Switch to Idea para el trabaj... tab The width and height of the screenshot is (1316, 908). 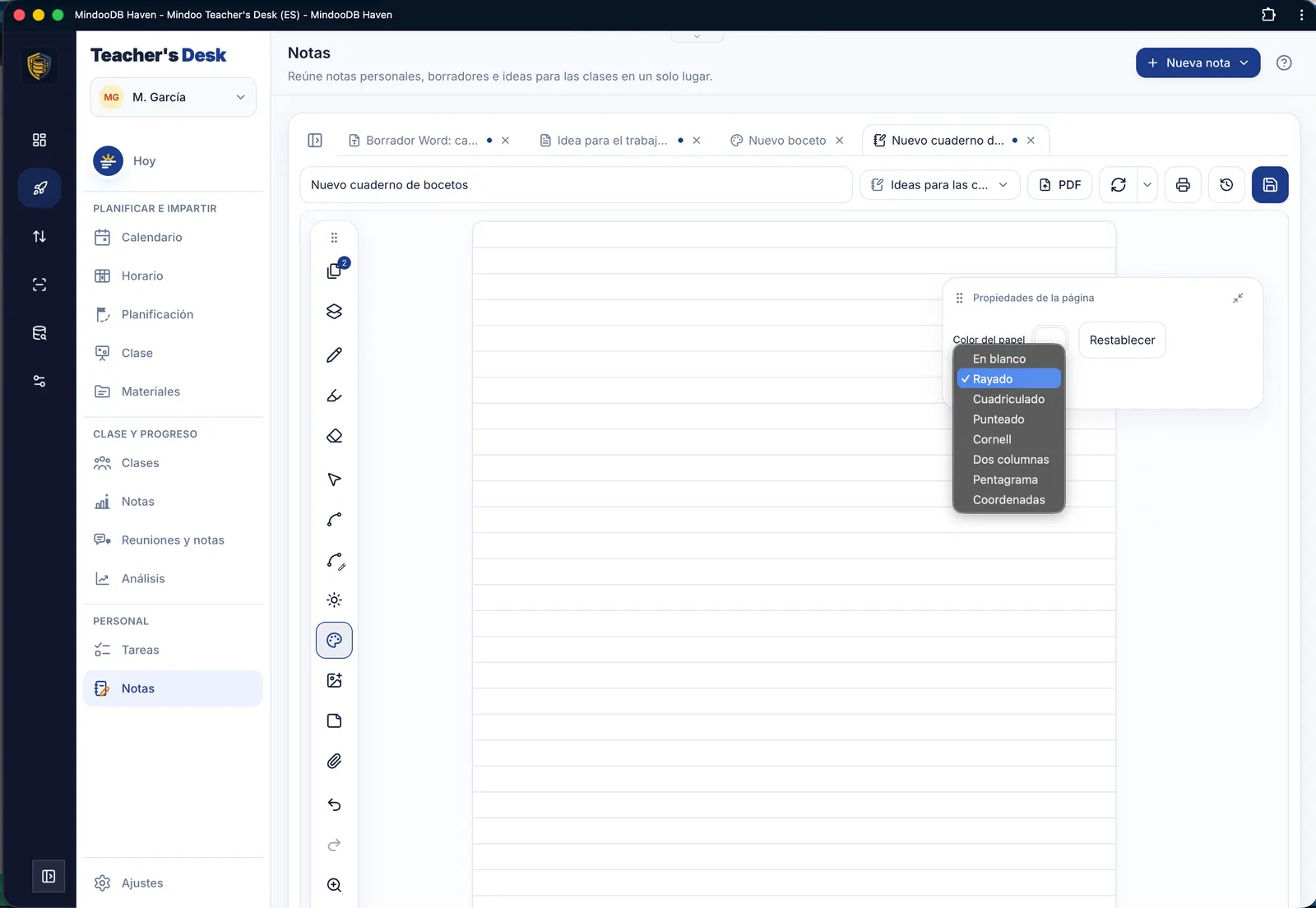(x=612, y=141)
